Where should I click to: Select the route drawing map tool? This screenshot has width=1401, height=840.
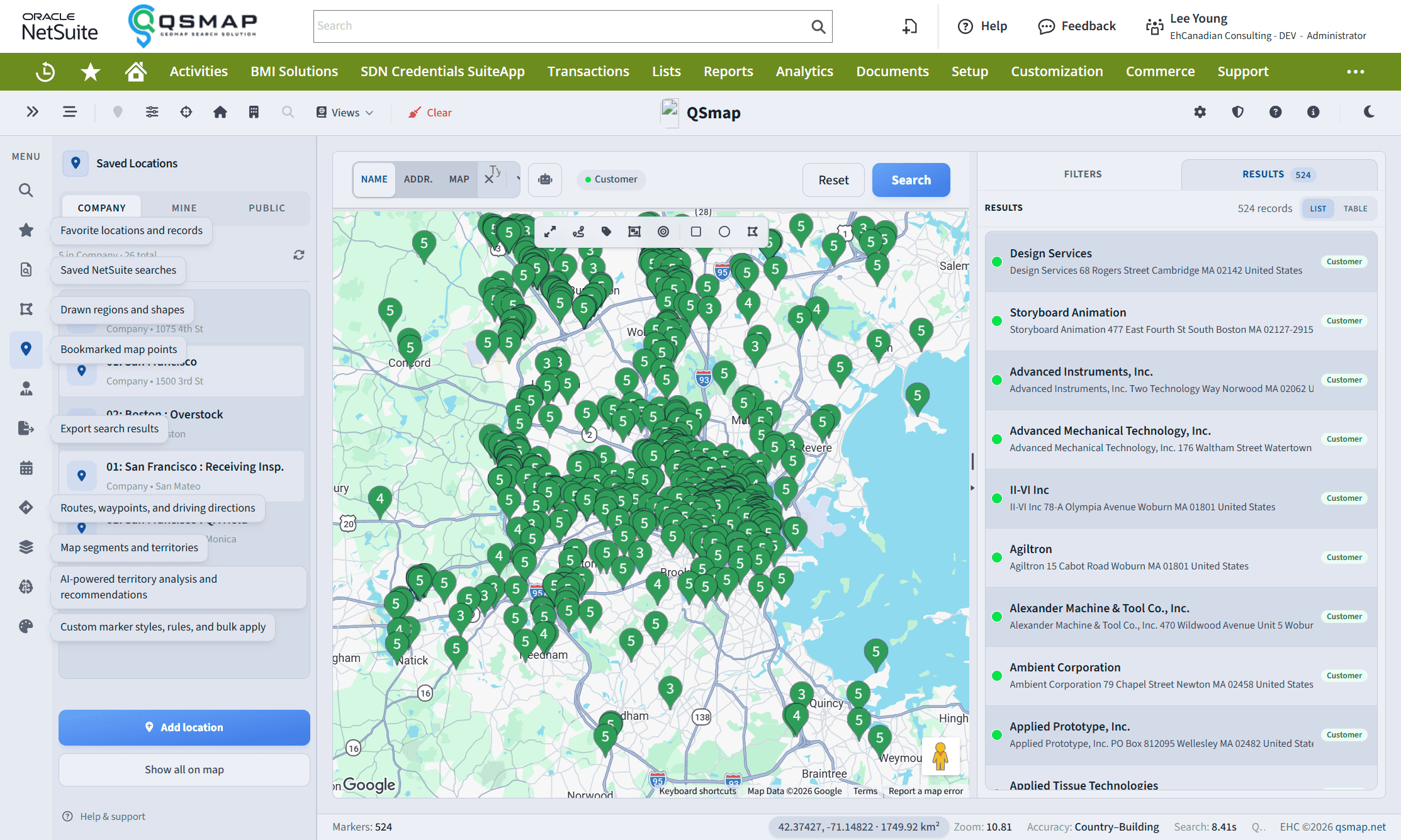(x=578, y=232)
